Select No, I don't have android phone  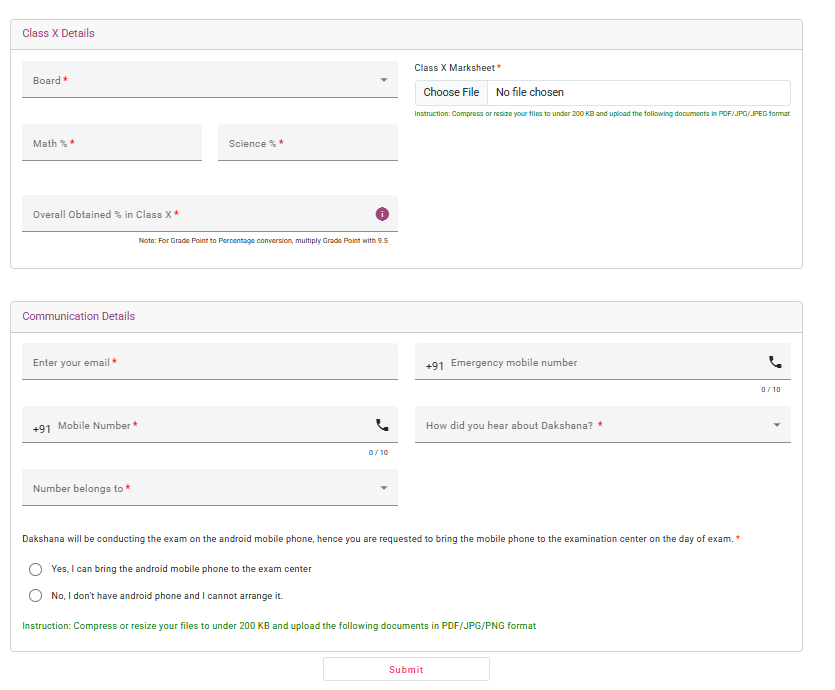pyautogui.click(x=36, y=595)
